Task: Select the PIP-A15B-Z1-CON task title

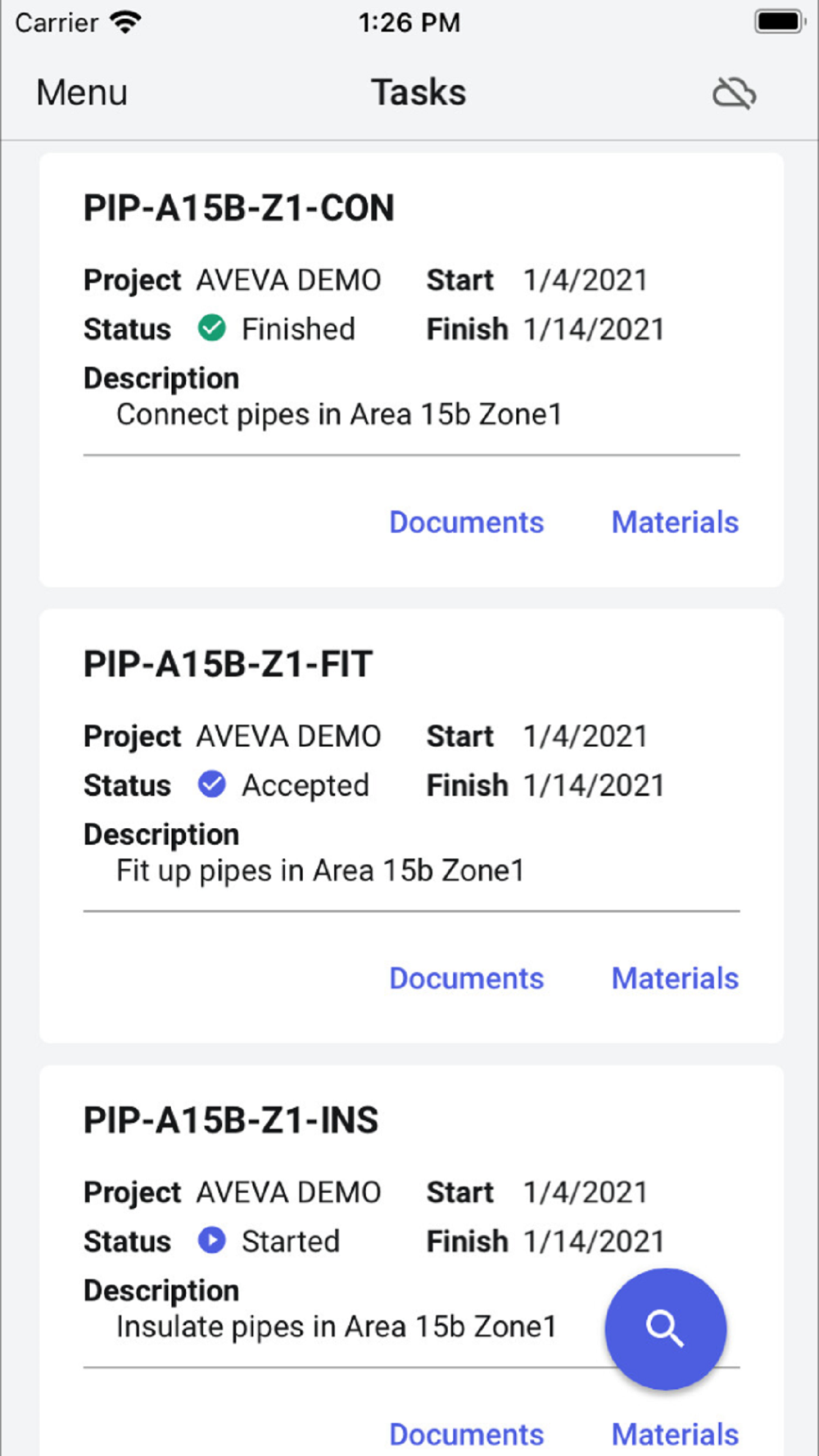Action: 239,208
